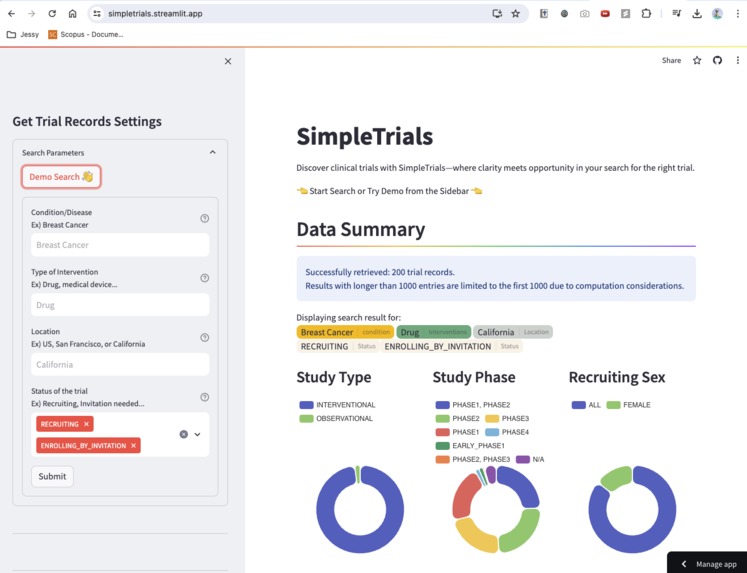This screenshot has height=573, width=747.
Task: Click the Breast Cancer condition input
Action: (x=120, y=245)
